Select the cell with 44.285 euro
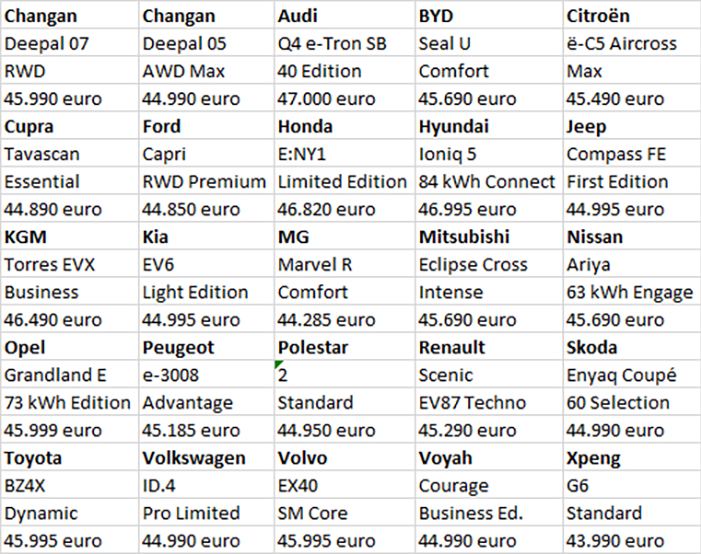Image resolution: width=701 pixels, height=554 pixels. pyautogui.click(x=345, y=320)
